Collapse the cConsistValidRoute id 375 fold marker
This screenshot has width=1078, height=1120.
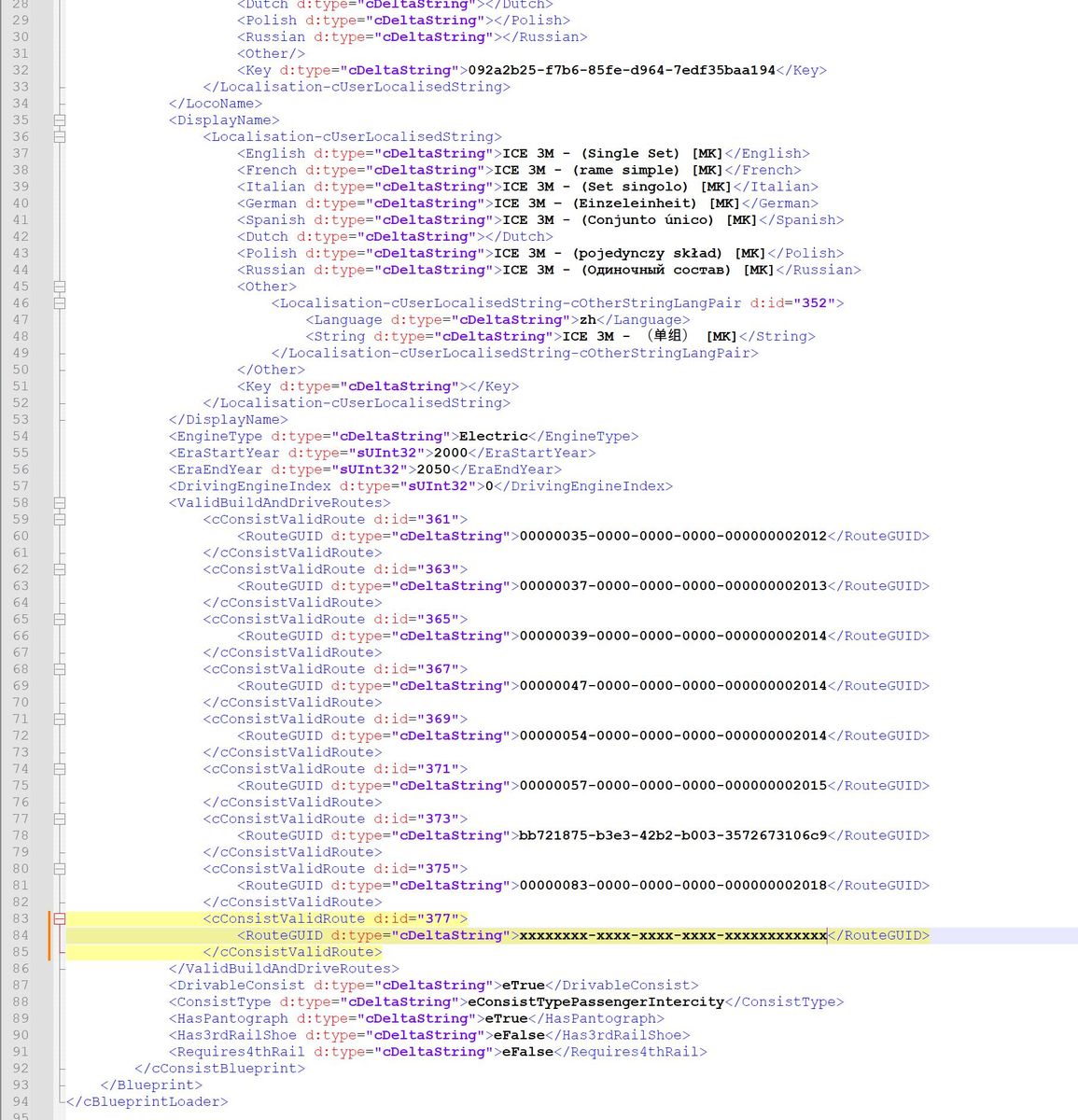coord(60,869)
